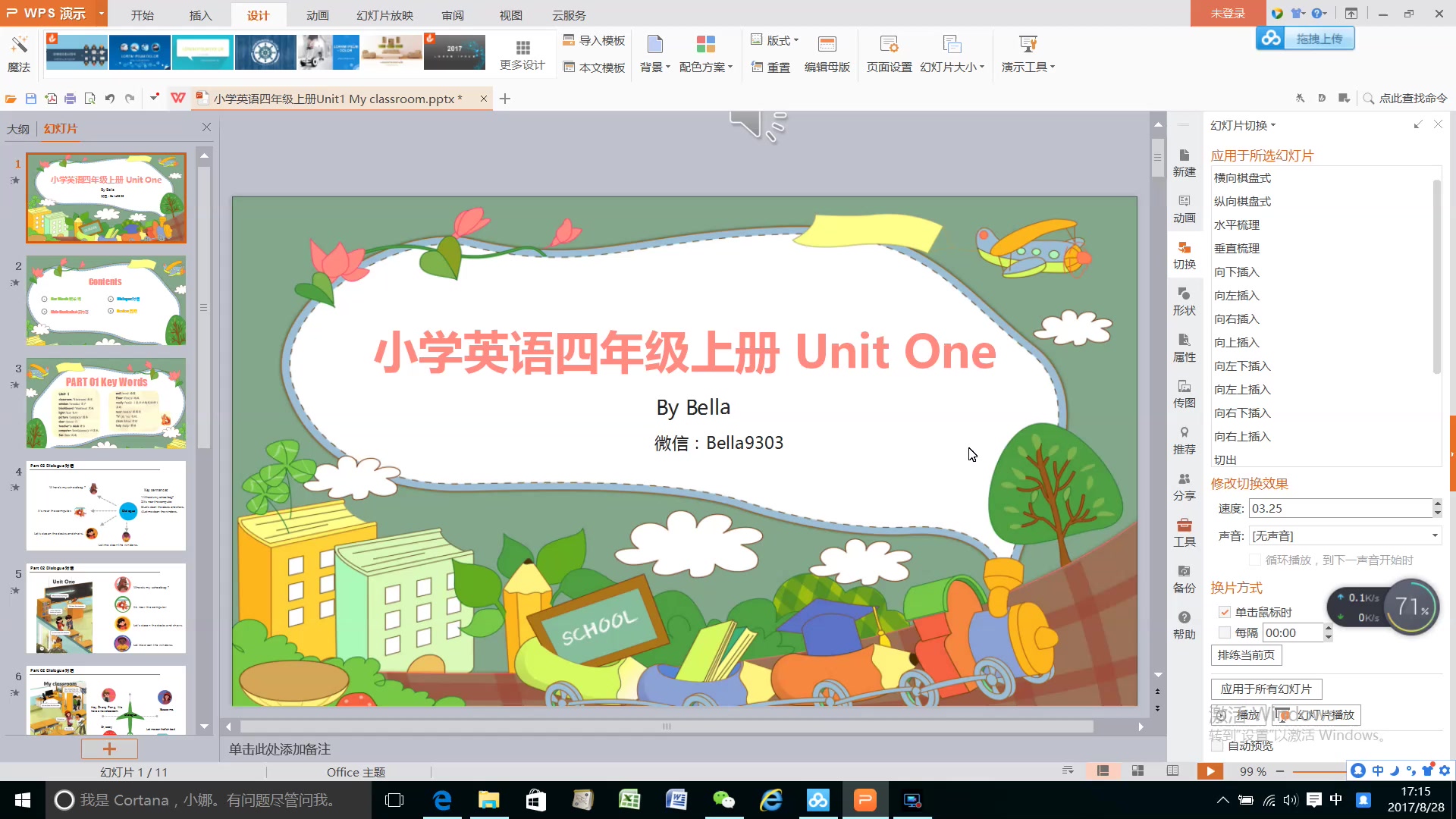The height and width of the screenshot is (819, 1456).
Task: Switch to slide sorter view icon
Action: point(1137,771)
